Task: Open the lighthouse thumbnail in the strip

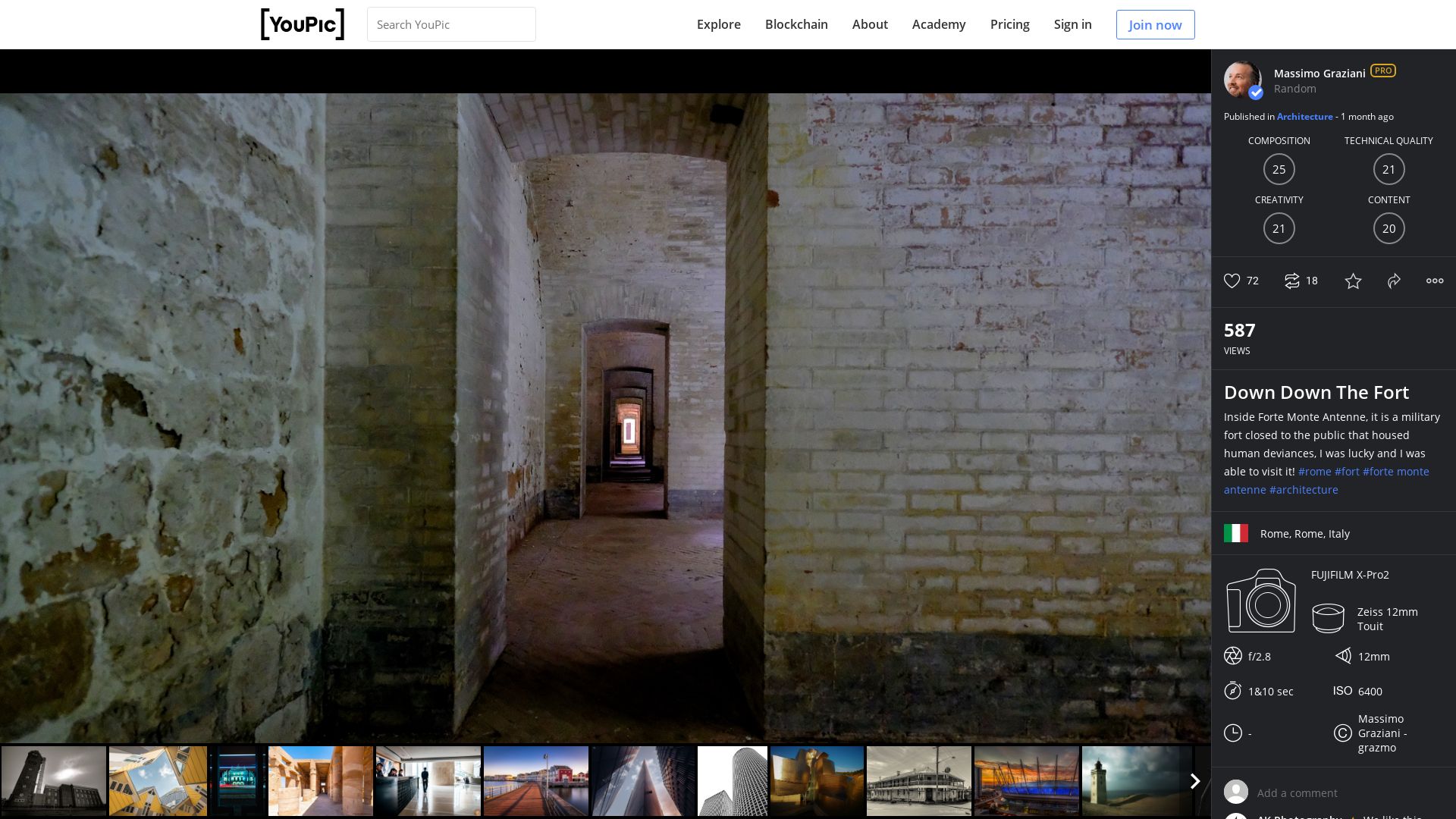Action: pos(1134,780)
